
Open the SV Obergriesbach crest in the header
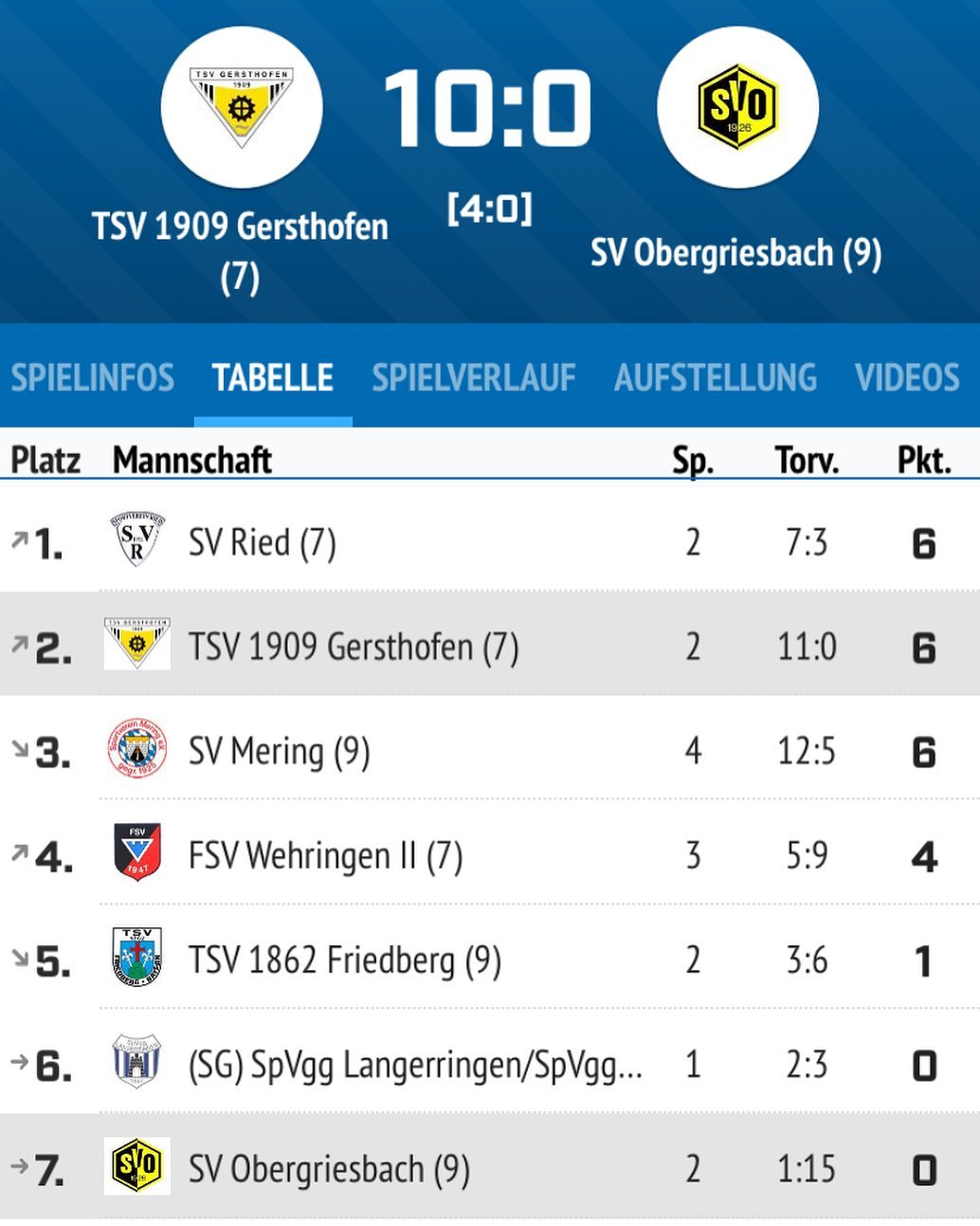click(x=737, y=106)
